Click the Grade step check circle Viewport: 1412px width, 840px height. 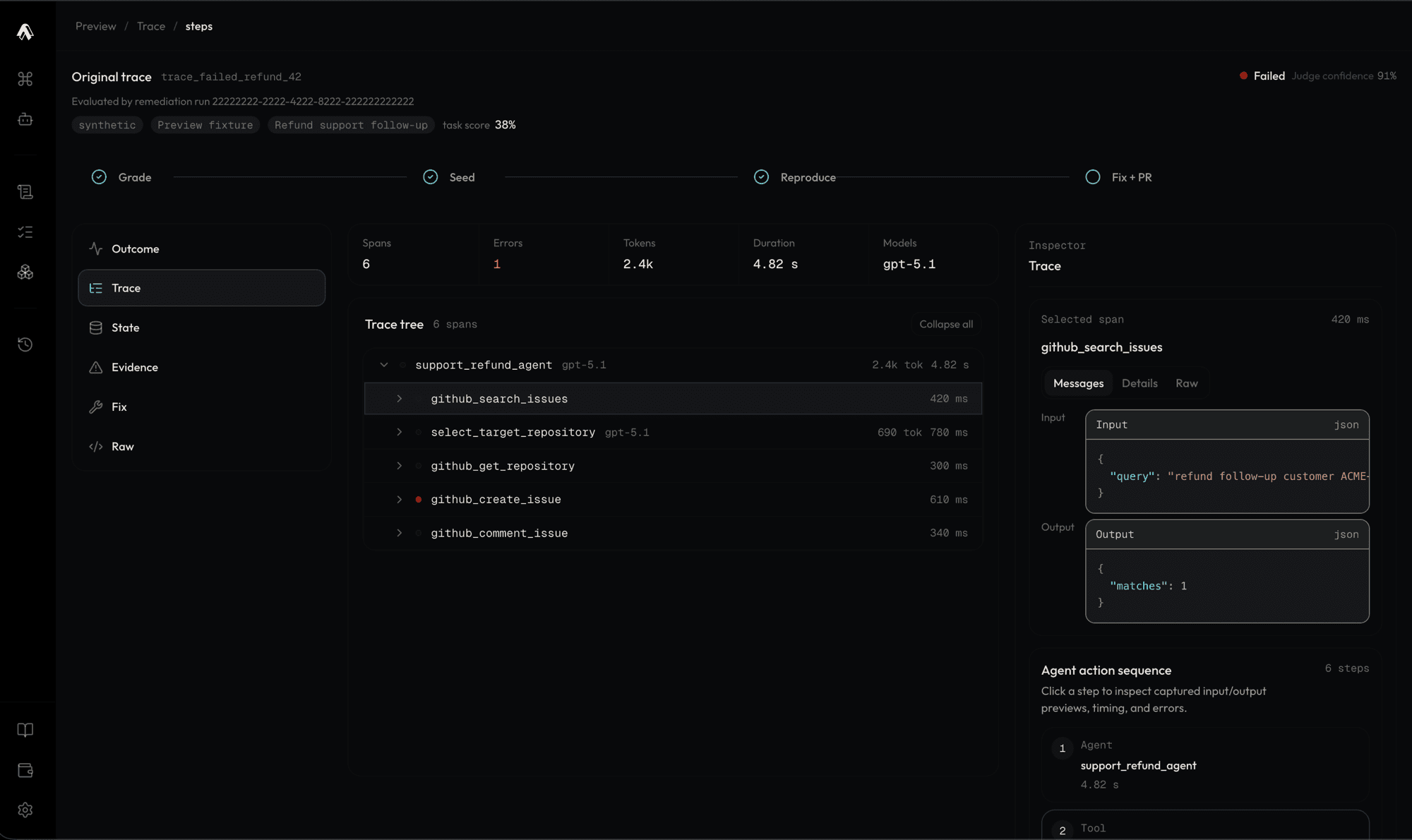tap(99, 177)
